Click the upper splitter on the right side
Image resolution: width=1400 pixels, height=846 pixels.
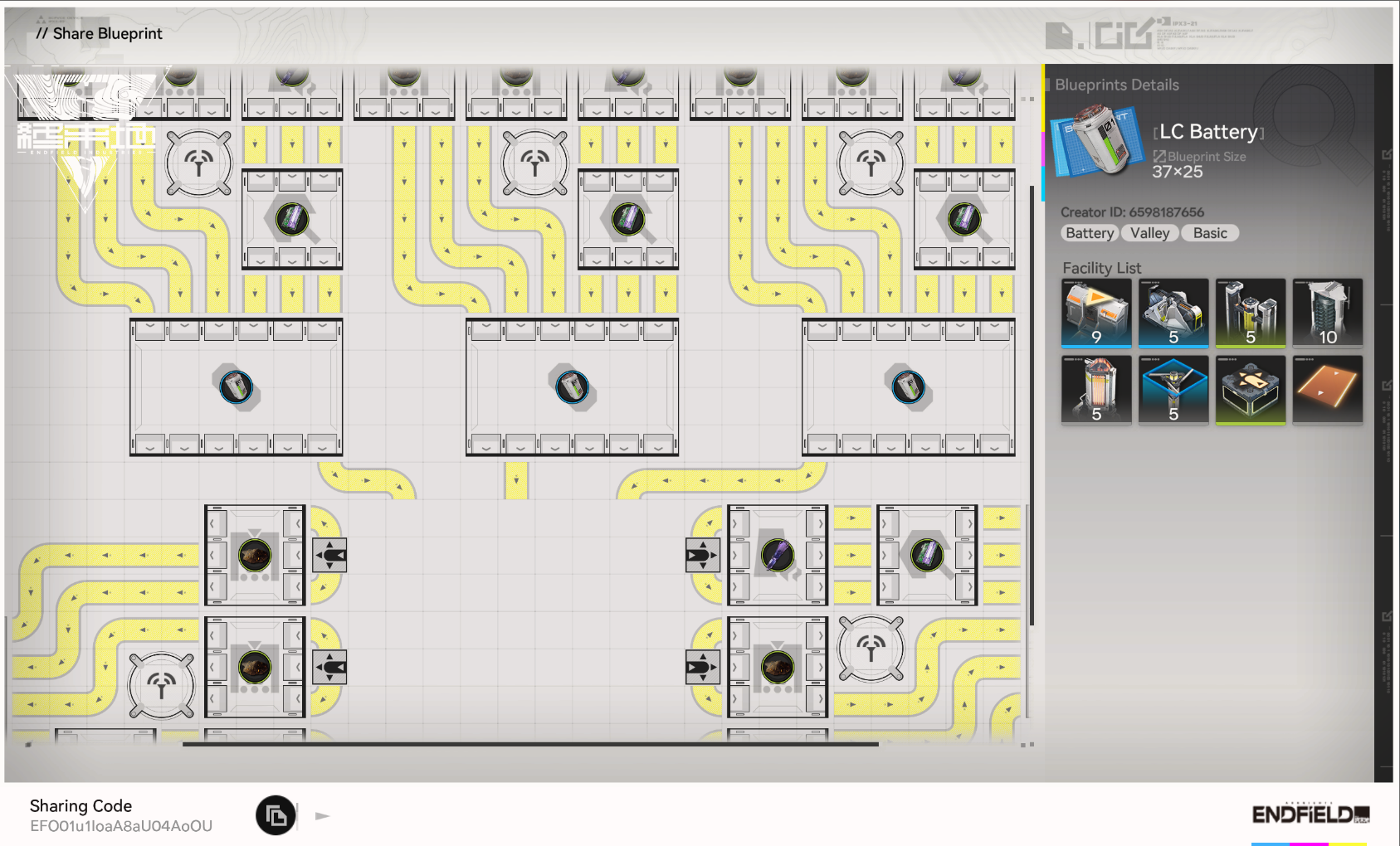click(703, 555)
